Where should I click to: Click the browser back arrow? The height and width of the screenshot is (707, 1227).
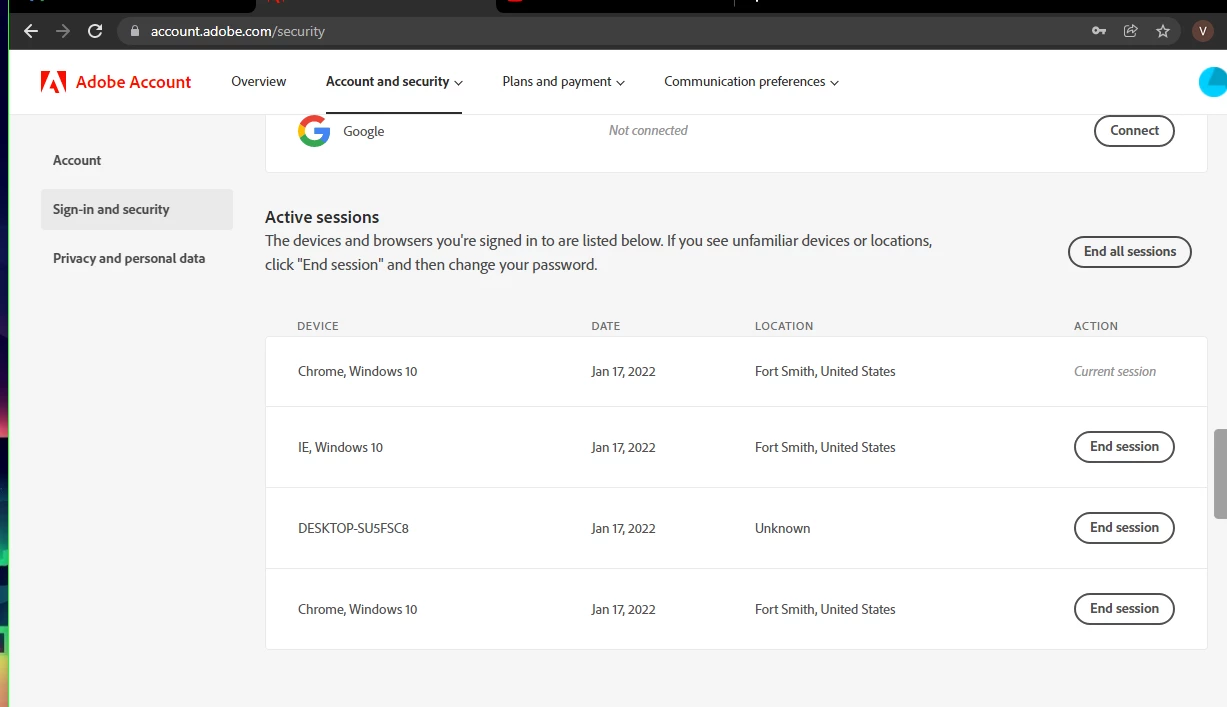(31, 31)
